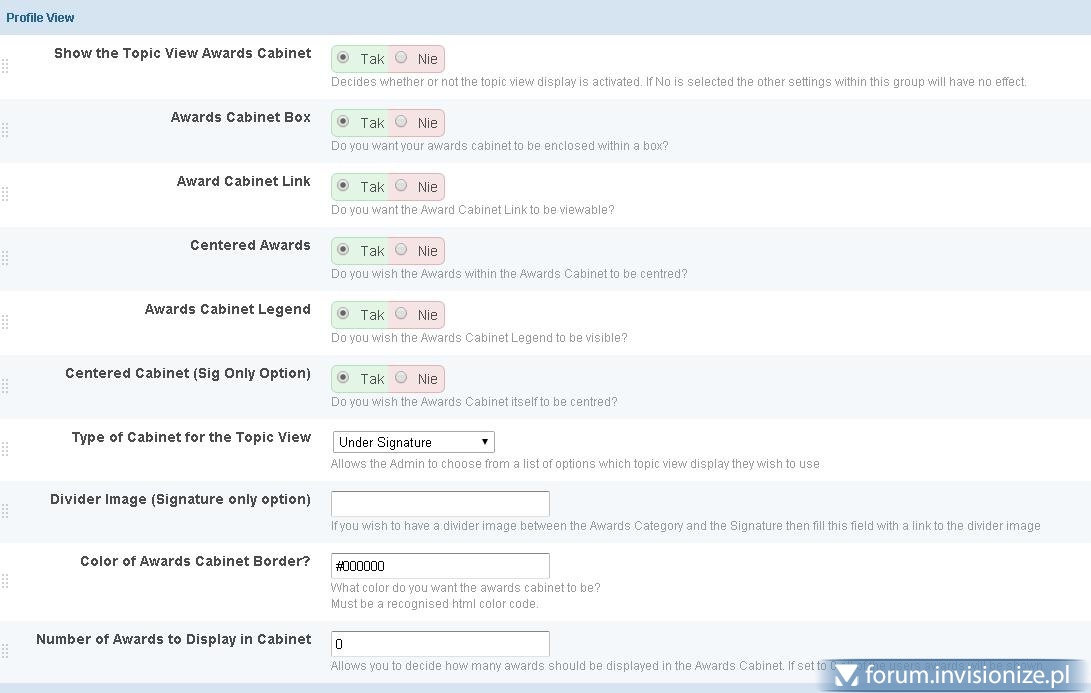Select Tak for Centered Cabinet (Sig Only Option)
1091x693 pixels.
(343, 378)
